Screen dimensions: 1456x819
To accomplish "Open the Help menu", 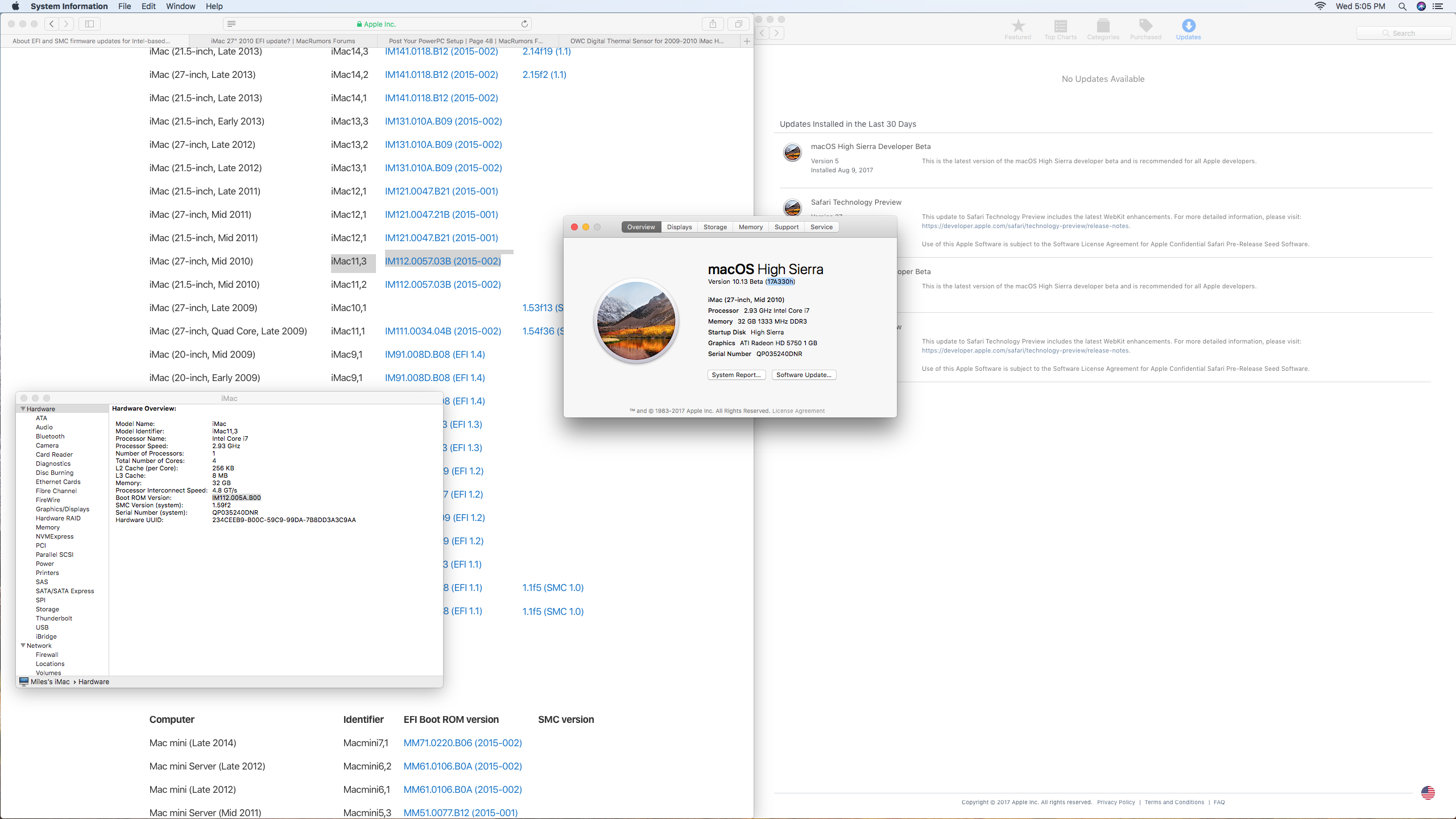I will click(x=214, y=6).
